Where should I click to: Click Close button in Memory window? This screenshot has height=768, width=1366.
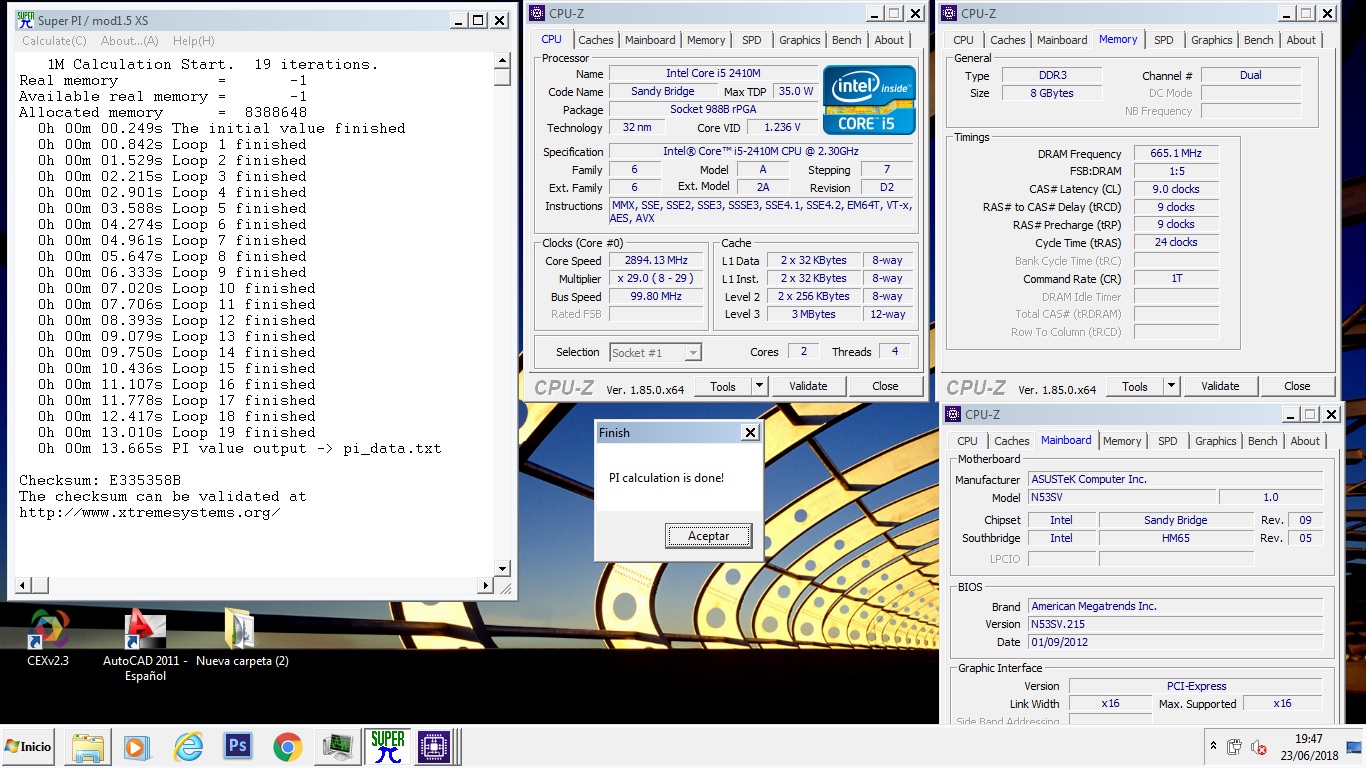tap(1297, 386)
